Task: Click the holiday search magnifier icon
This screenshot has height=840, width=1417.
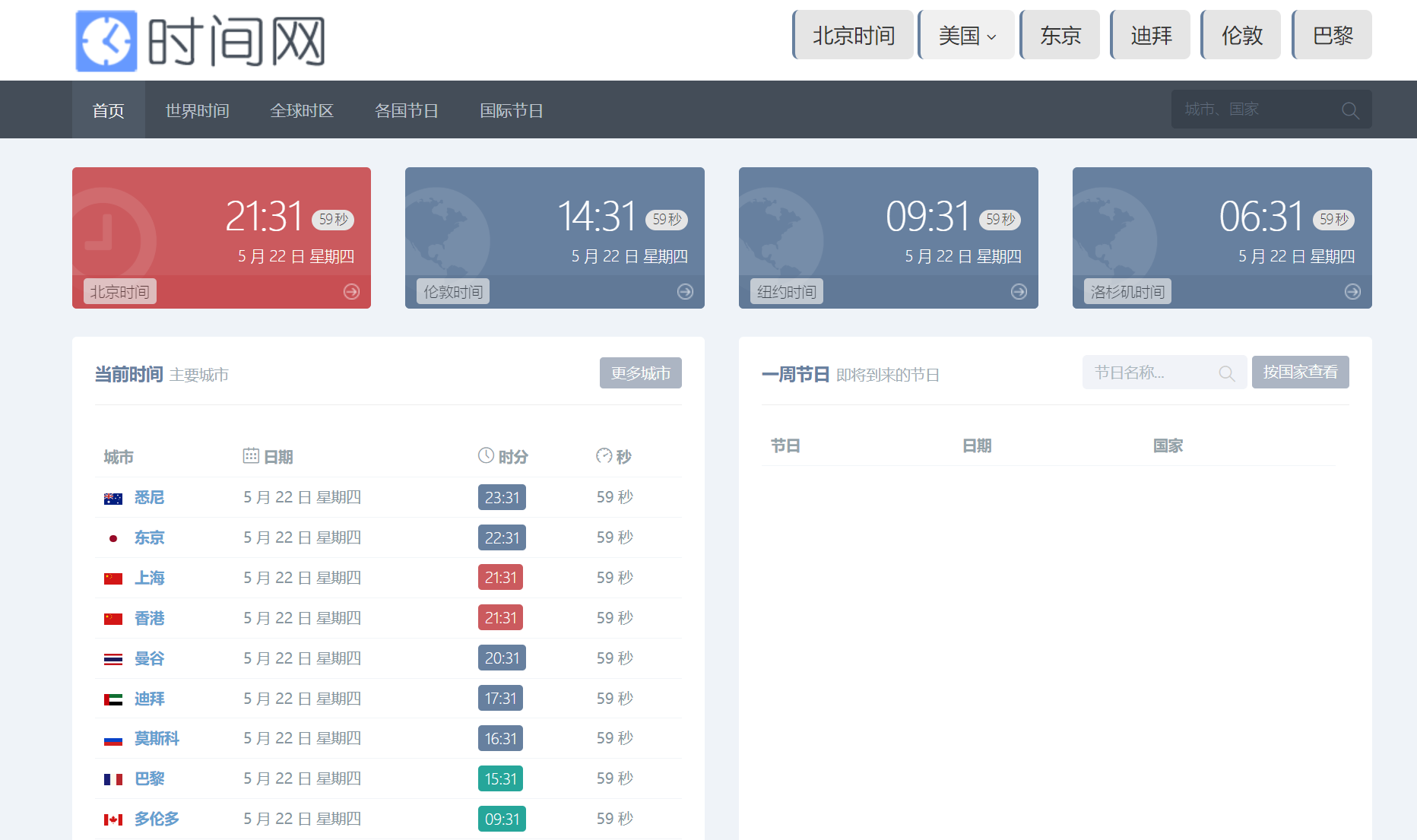Action: 1226,373
